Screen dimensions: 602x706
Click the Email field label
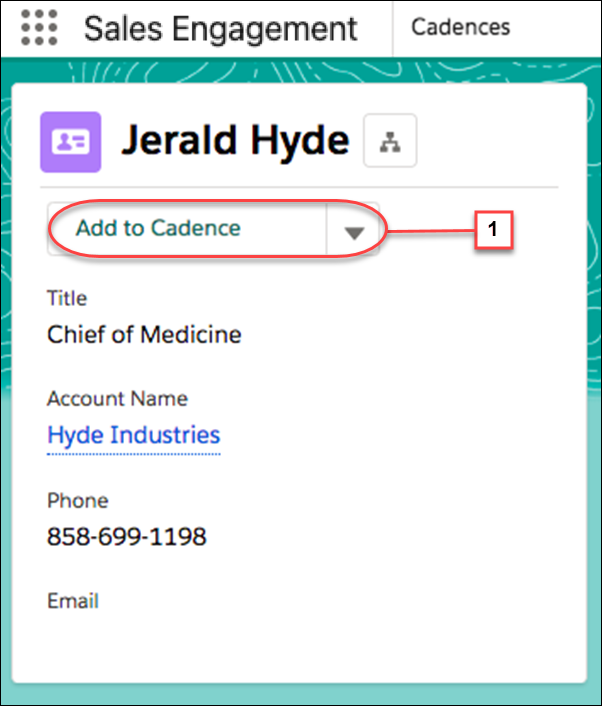(73, 601)
